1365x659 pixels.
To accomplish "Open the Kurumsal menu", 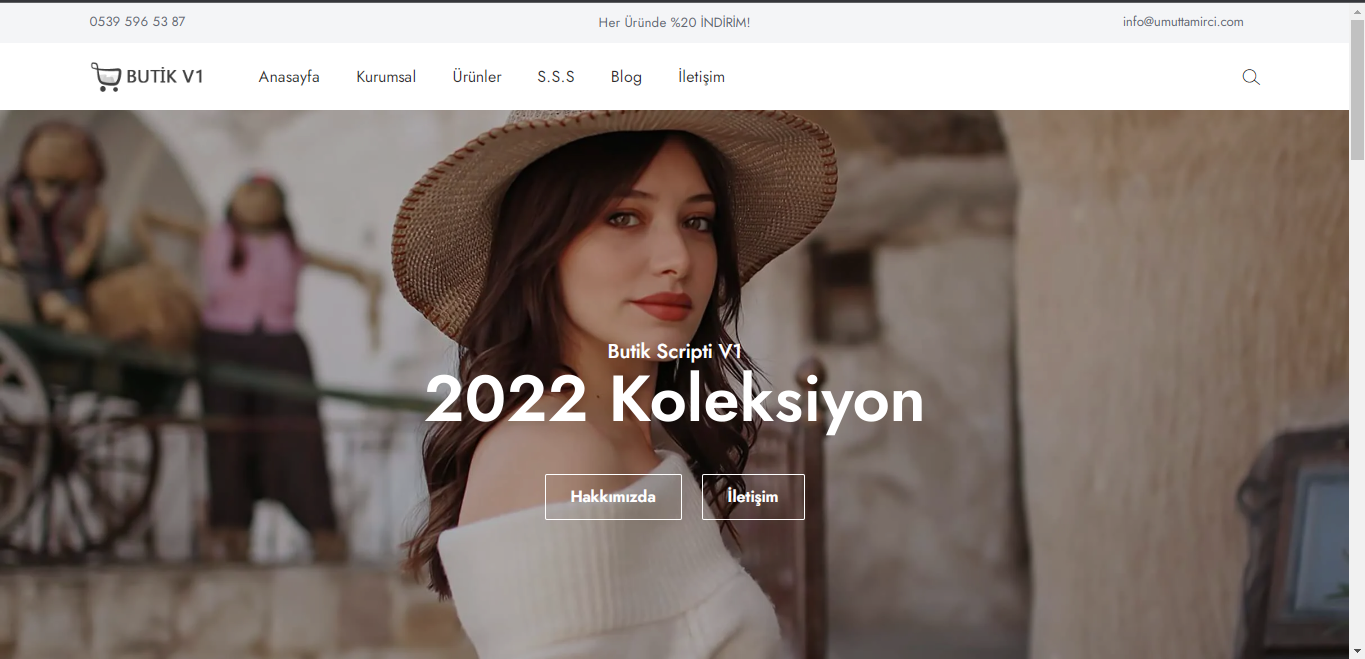I will (386, 77).
